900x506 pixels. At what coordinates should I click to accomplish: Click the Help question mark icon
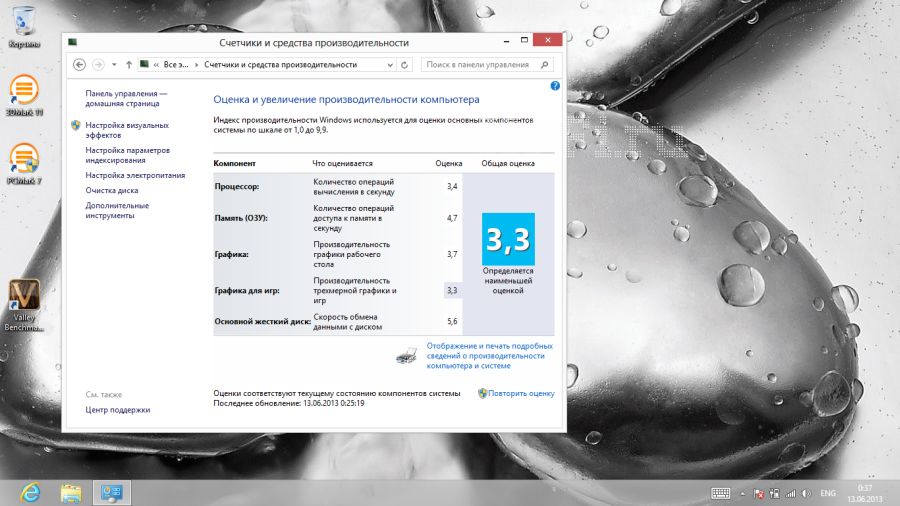[555, 87]
